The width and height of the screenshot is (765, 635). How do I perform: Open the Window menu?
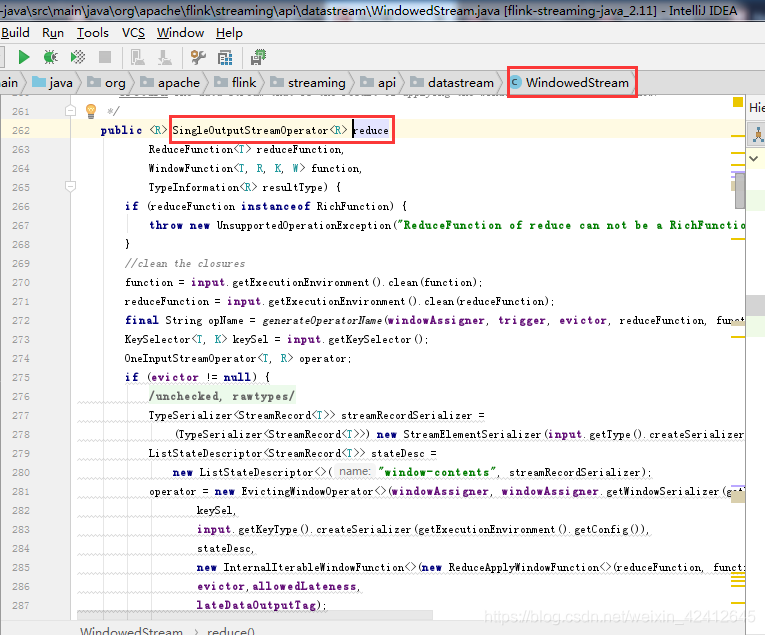[x=180, y=33]
